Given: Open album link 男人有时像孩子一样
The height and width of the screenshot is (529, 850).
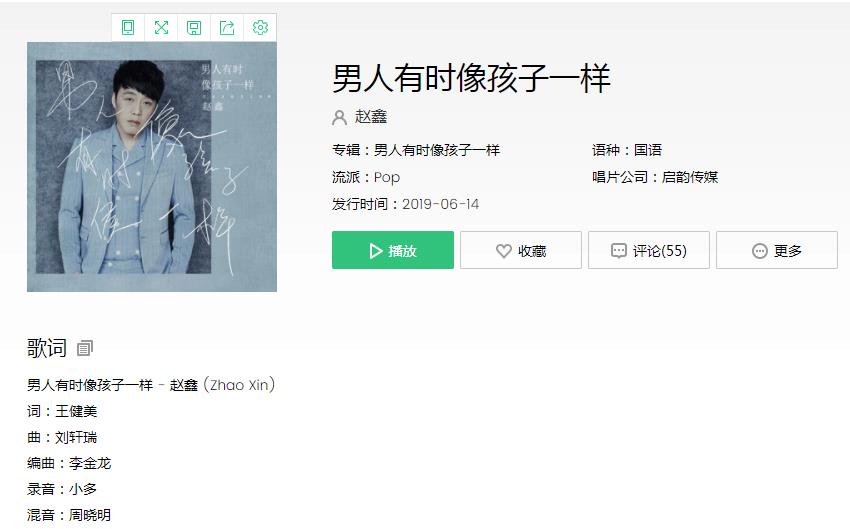Looking at the screenshot, I should (x=436, y=150).
